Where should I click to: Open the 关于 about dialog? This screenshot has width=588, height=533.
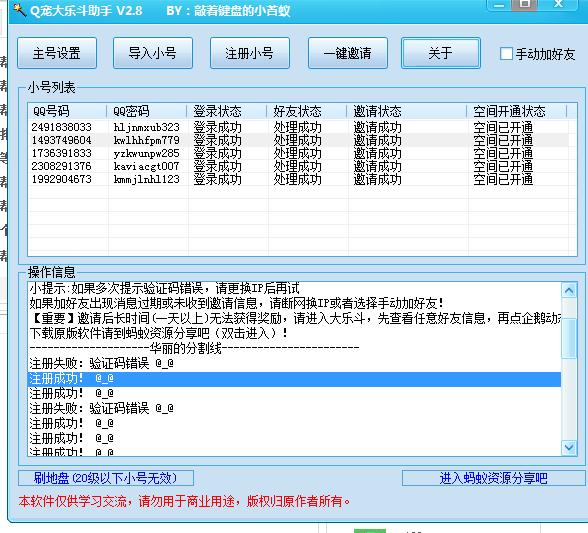[441, 53]
